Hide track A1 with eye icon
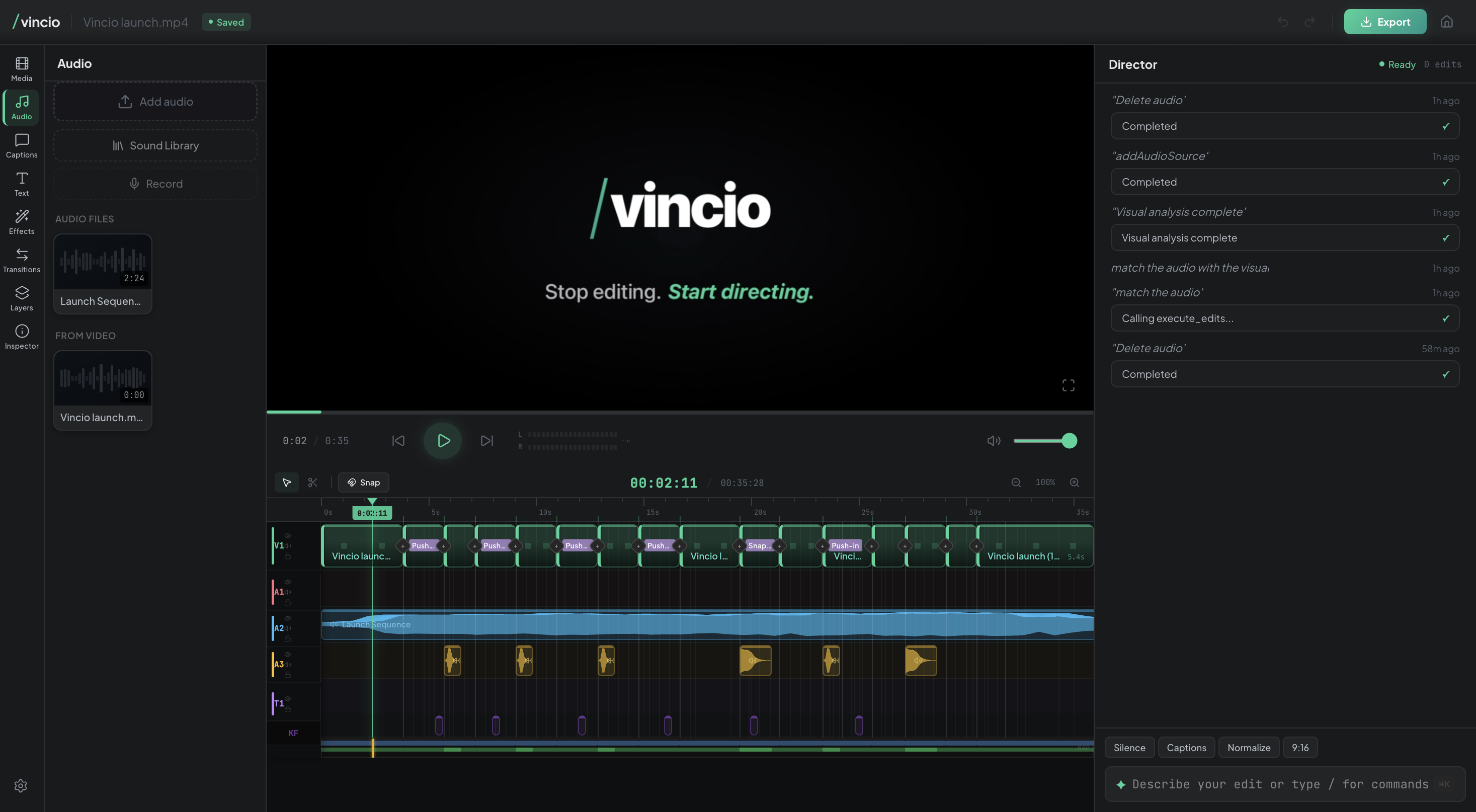The image size is (1476, 812). coord(288,582)
